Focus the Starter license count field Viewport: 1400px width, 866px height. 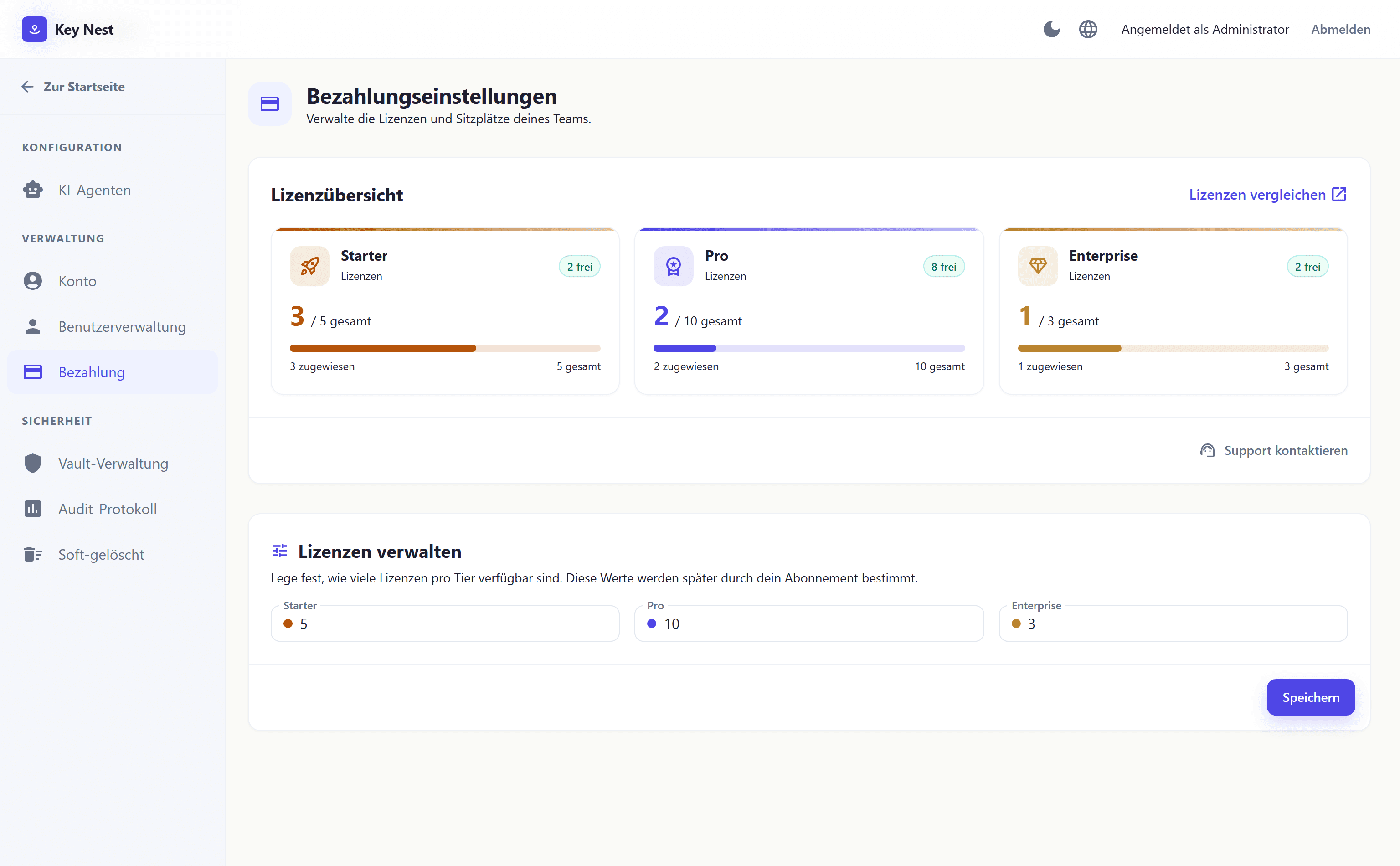point(445,624)
